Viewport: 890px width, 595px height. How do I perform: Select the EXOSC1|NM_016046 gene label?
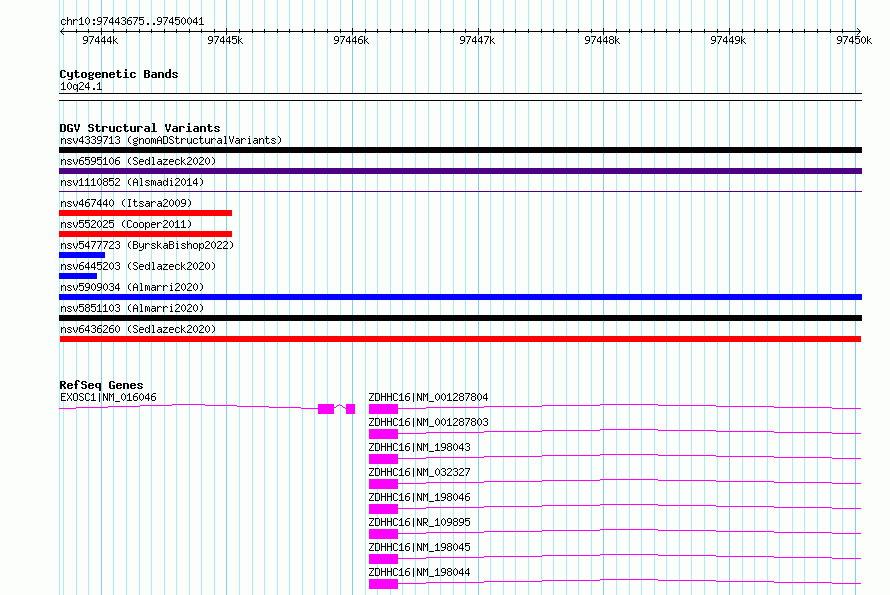tap(108, 397)
